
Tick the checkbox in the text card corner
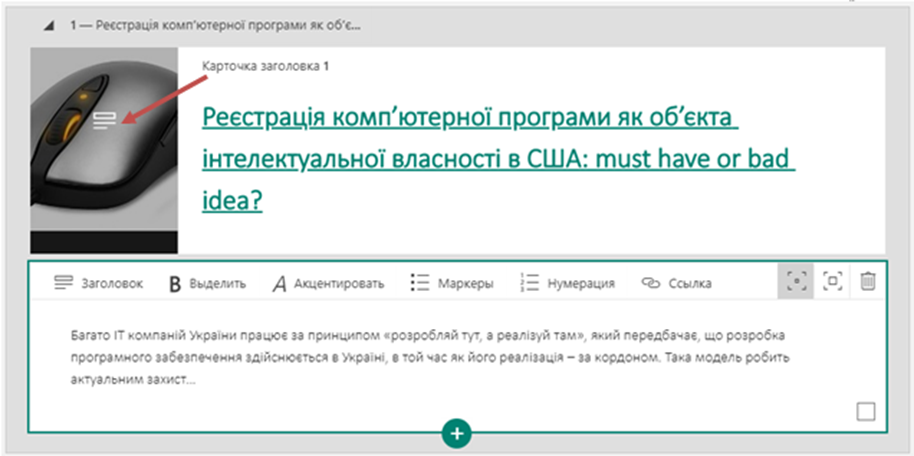[x=866, y=412]
